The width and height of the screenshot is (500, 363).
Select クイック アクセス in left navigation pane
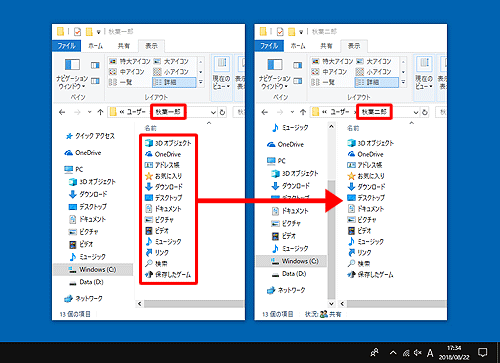[x=90, y=136]
